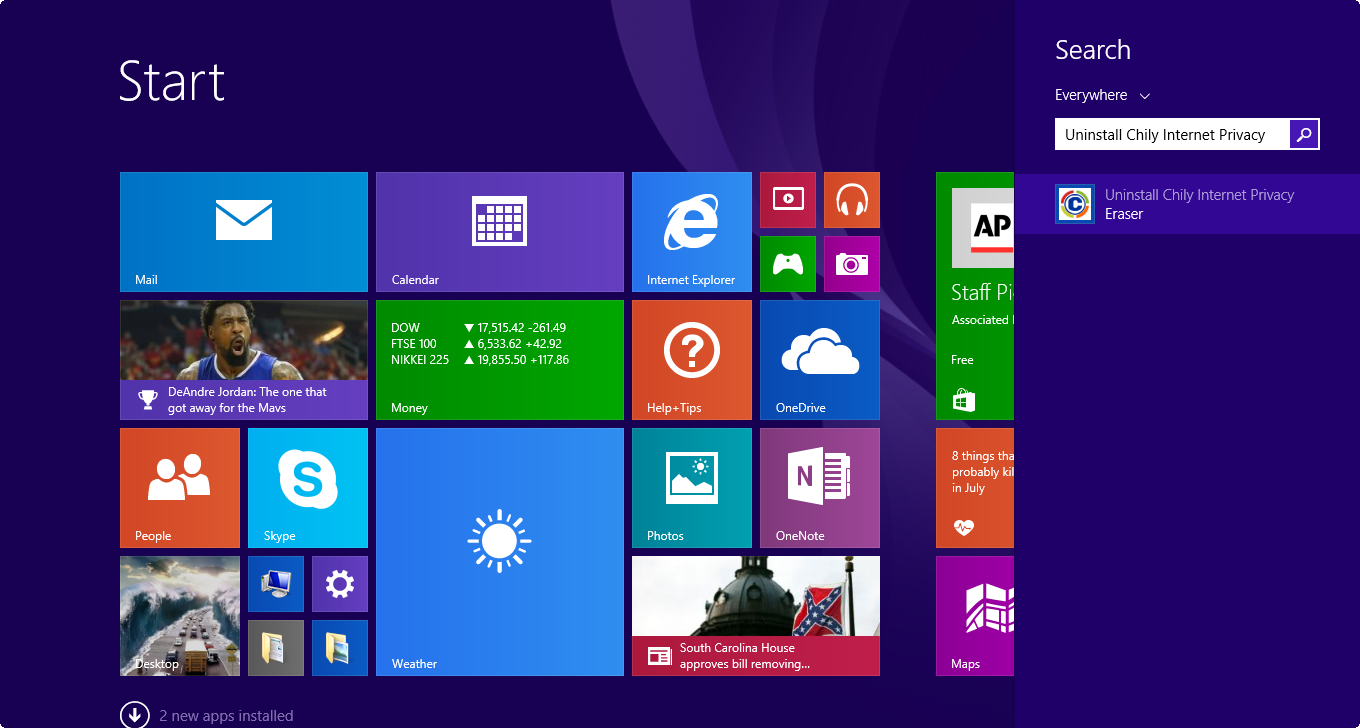Open the Money stocks tile

pos(500,360)
